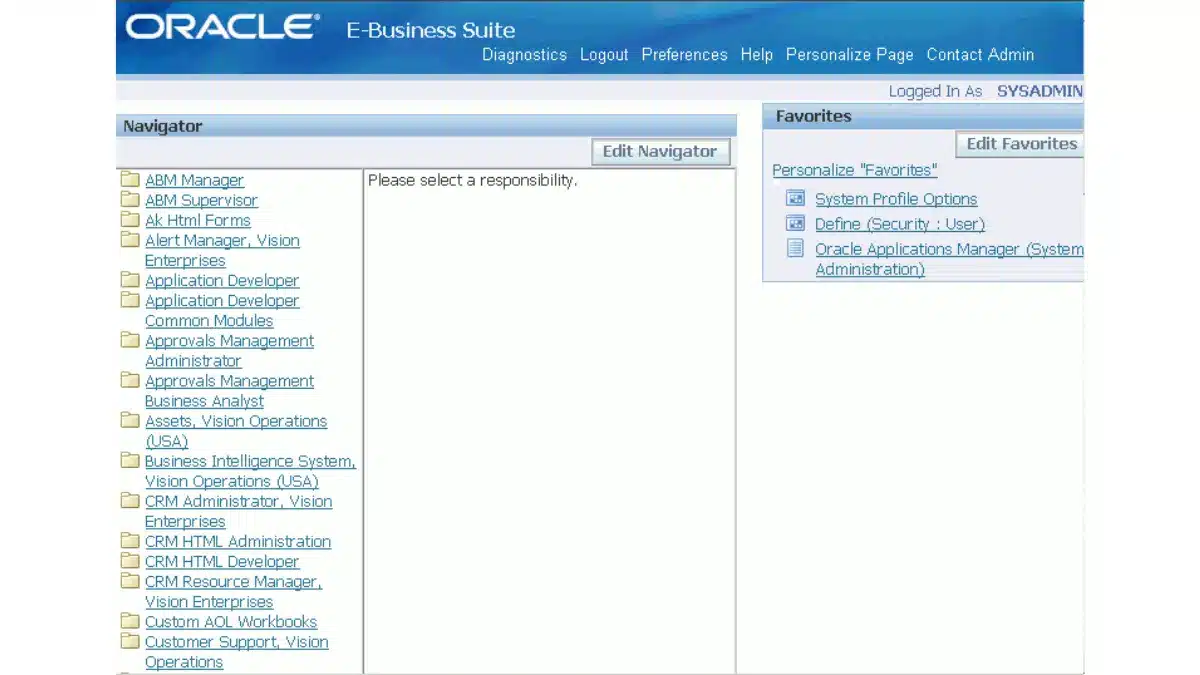
Task: Click the Edit Navigator button
Action: click(x=660, y=152)
